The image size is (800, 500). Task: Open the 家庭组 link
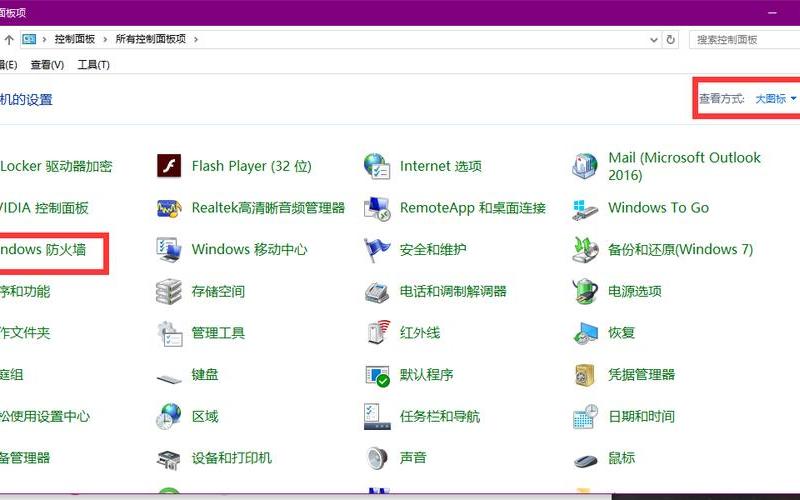12,375
